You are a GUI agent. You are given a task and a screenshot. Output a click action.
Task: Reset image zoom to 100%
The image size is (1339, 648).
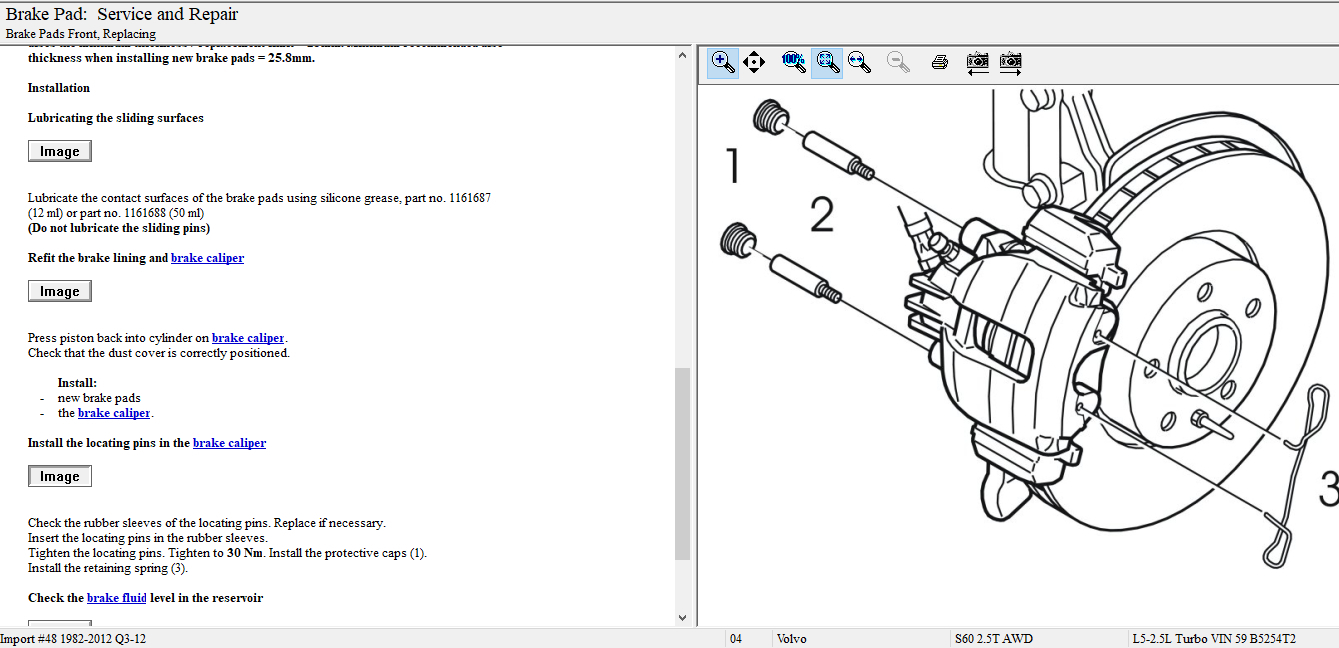(x=793, y=62)
